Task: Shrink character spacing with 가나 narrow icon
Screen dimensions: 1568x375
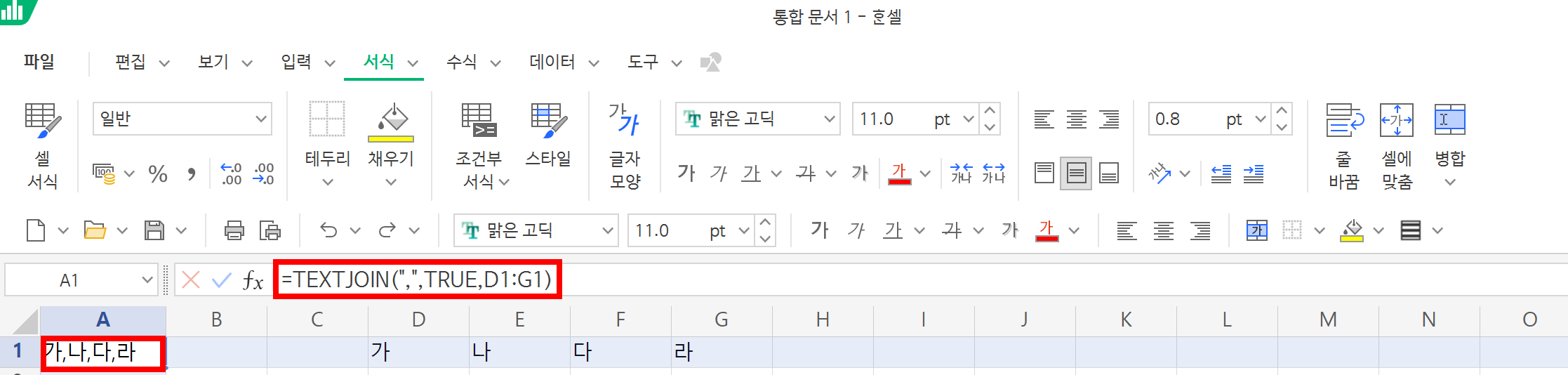Action: 961,173
